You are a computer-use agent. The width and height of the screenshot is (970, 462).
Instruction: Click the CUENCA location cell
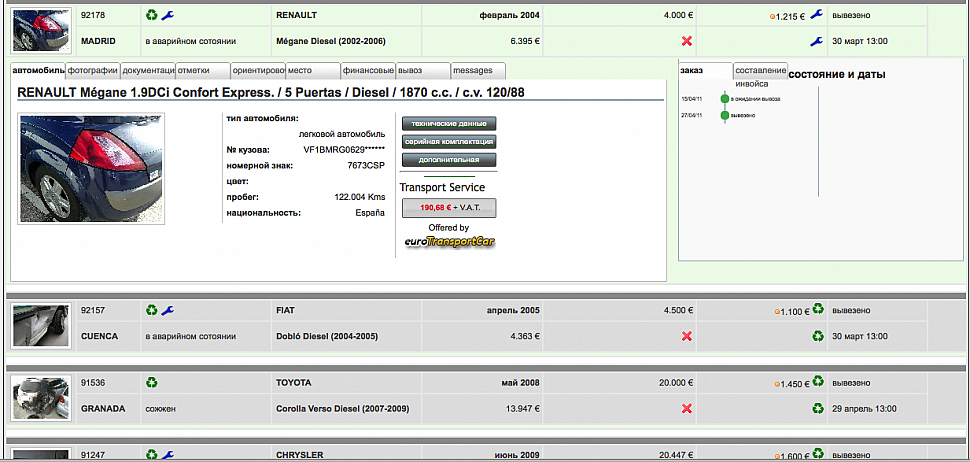point(108,336)
